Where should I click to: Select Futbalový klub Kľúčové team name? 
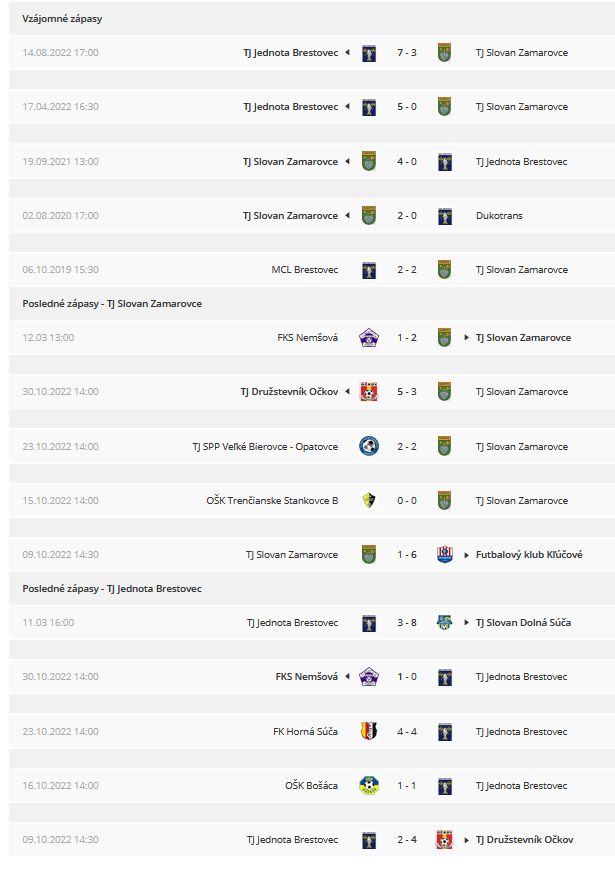click(528, 555)
